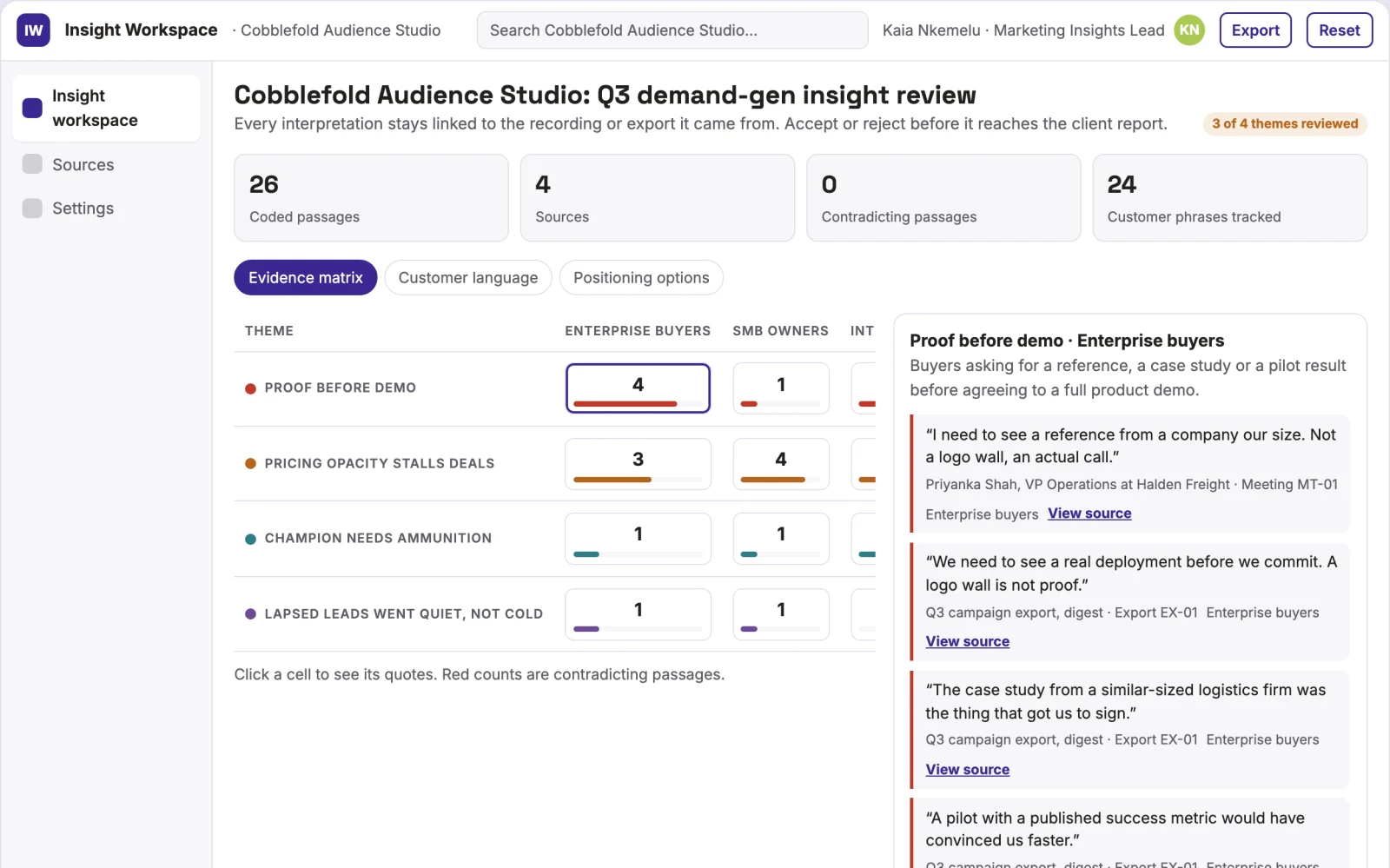Click the 3 of 4 themes reviewed badge
Screen dimensions: 1390x868
click(1285, 123)
